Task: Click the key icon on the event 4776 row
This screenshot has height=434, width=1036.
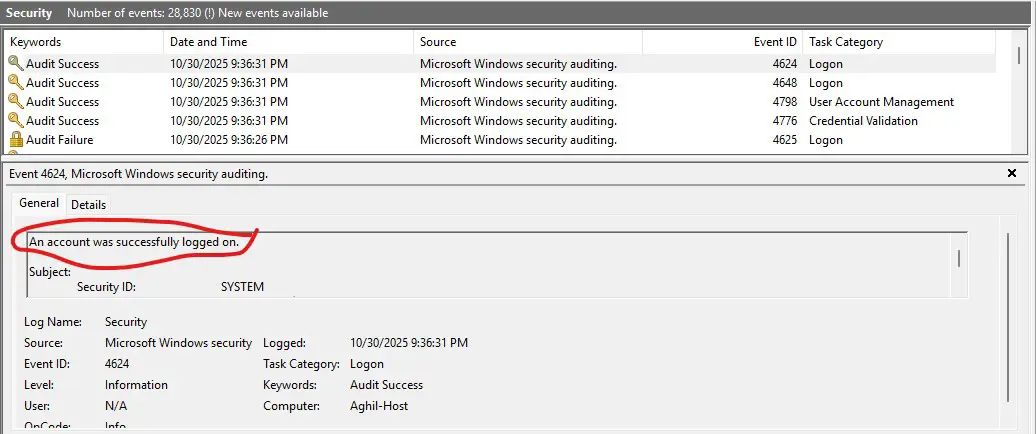Action: coord(15,121)
